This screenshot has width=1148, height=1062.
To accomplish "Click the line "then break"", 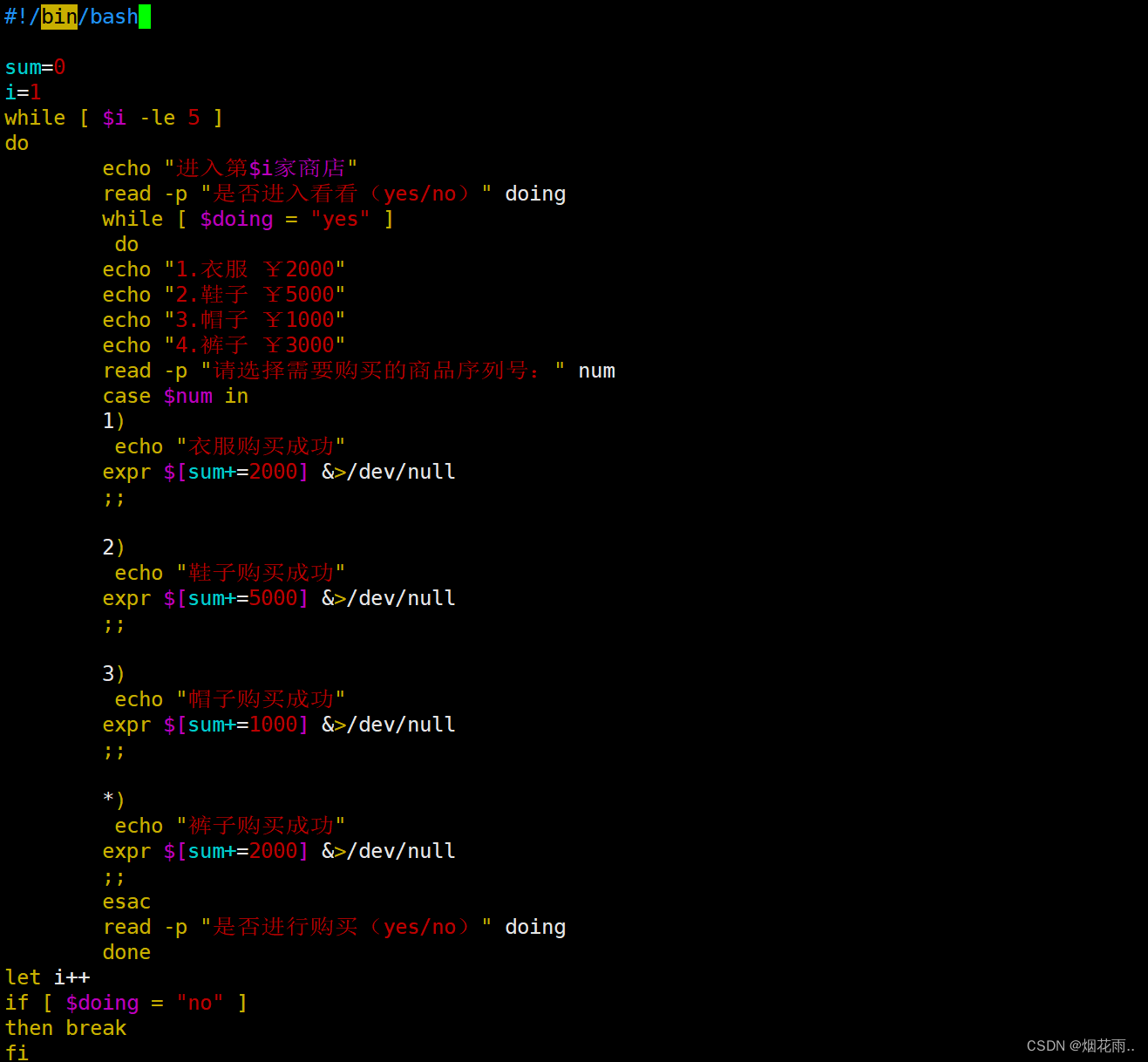I will pos(65,1028).
